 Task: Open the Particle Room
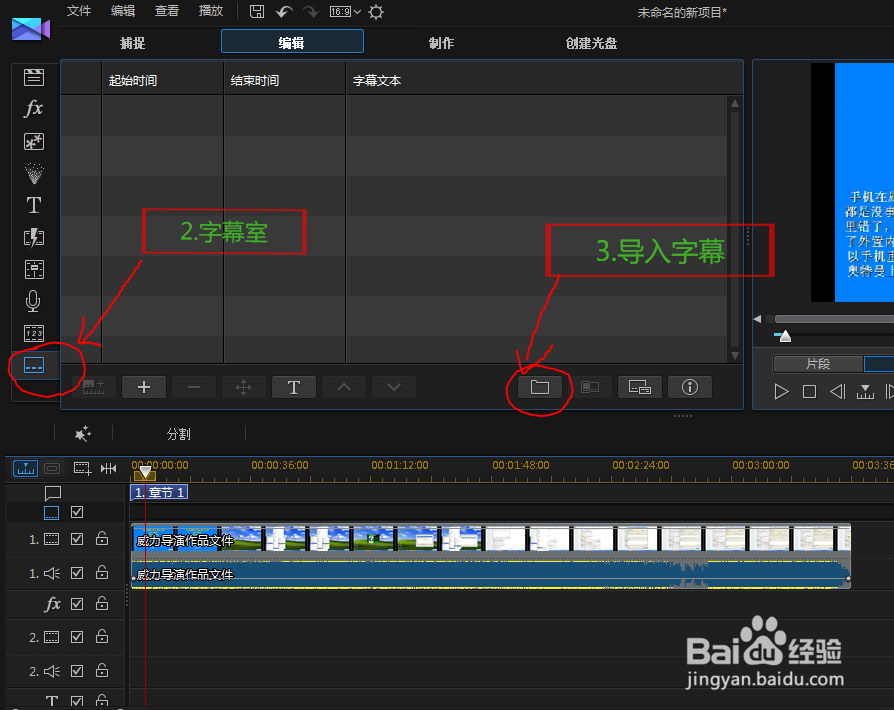coord(34,173)
